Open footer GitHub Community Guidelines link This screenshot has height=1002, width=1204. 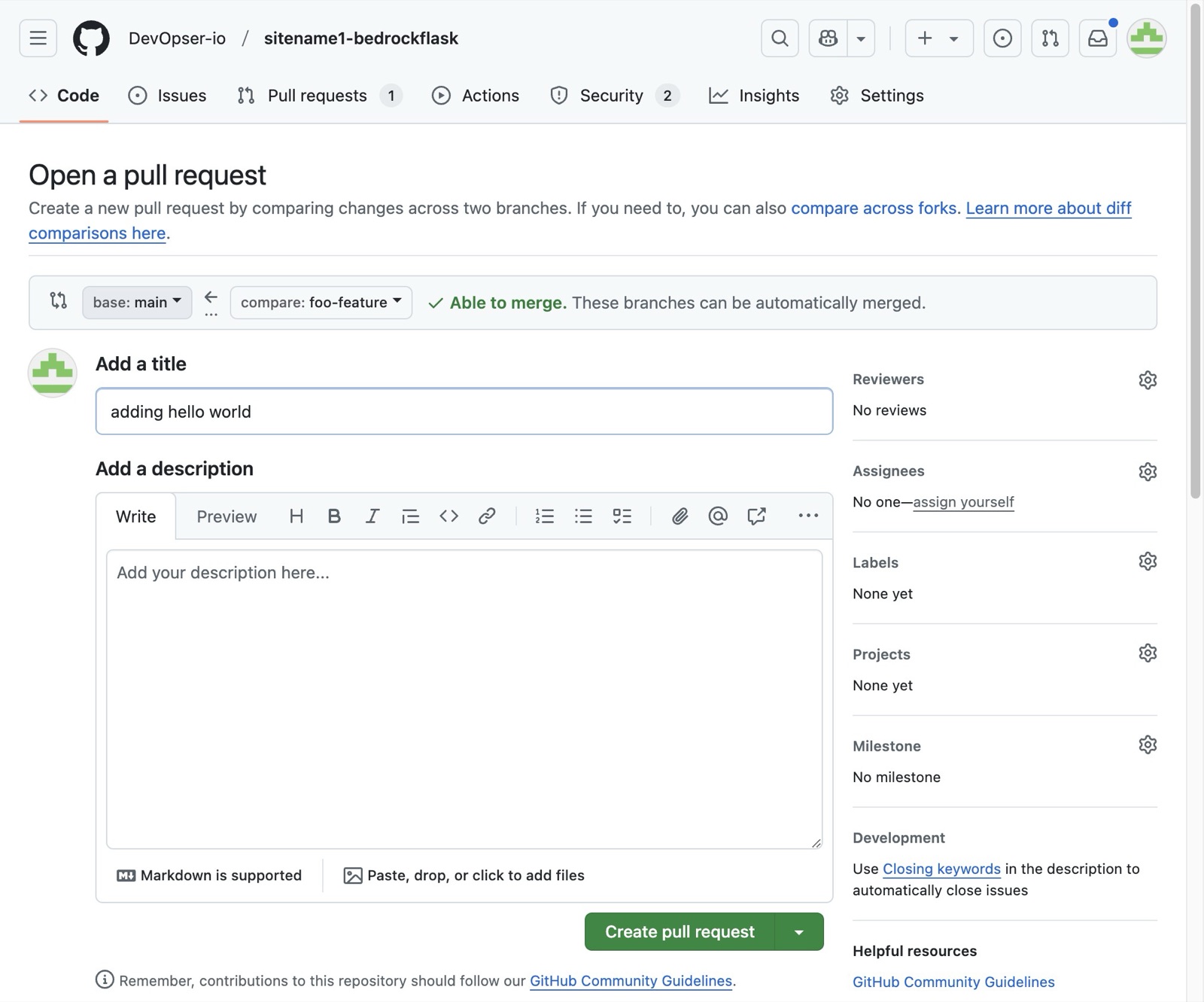[631, 981]
